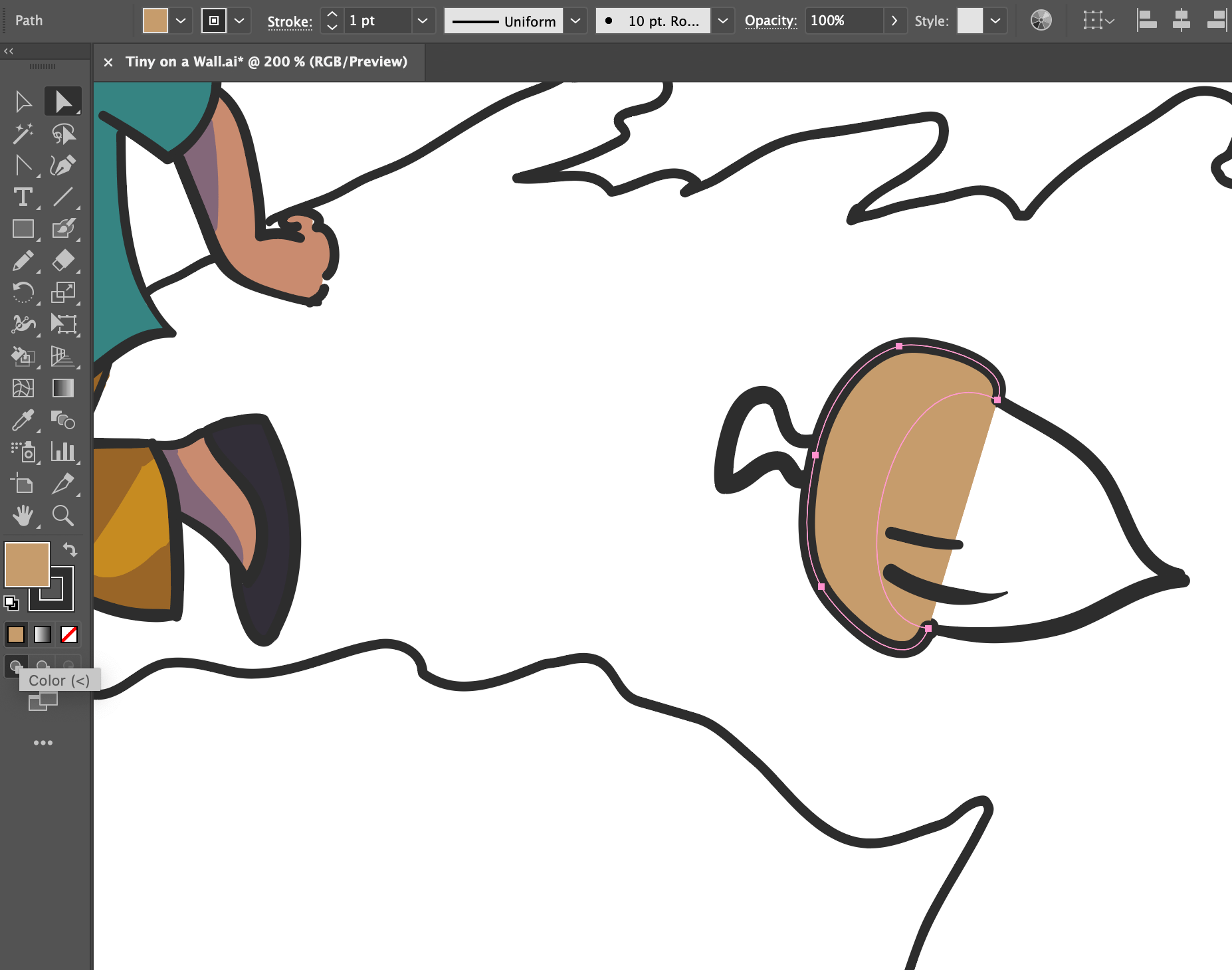The height and width of the screenshot is (970, 1232).
Task: Open the 10 pt. Round brush dropdown
Action: (723, 21)
